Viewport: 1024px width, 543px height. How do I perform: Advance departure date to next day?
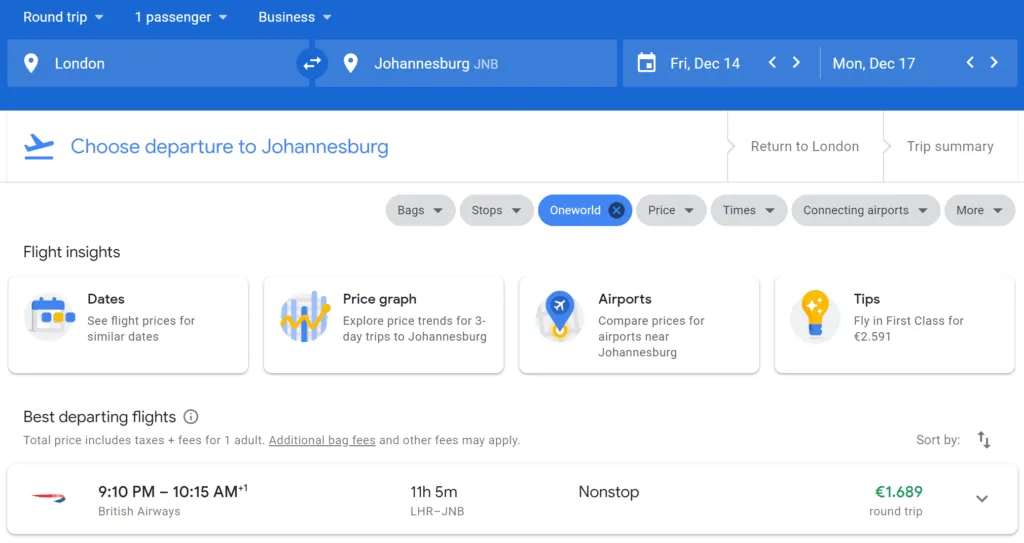796,63
